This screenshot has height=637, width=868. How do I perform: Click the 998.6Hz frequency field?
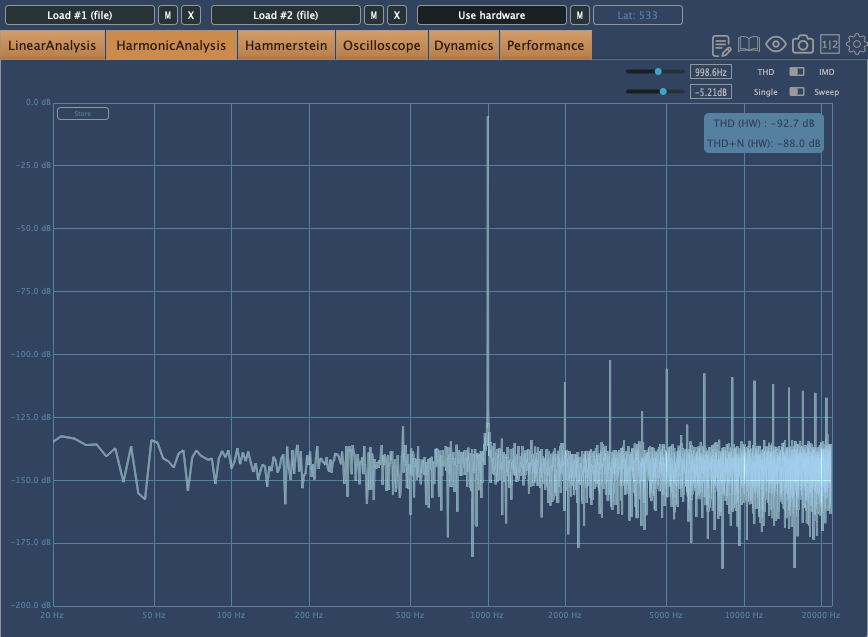point(711,72)
